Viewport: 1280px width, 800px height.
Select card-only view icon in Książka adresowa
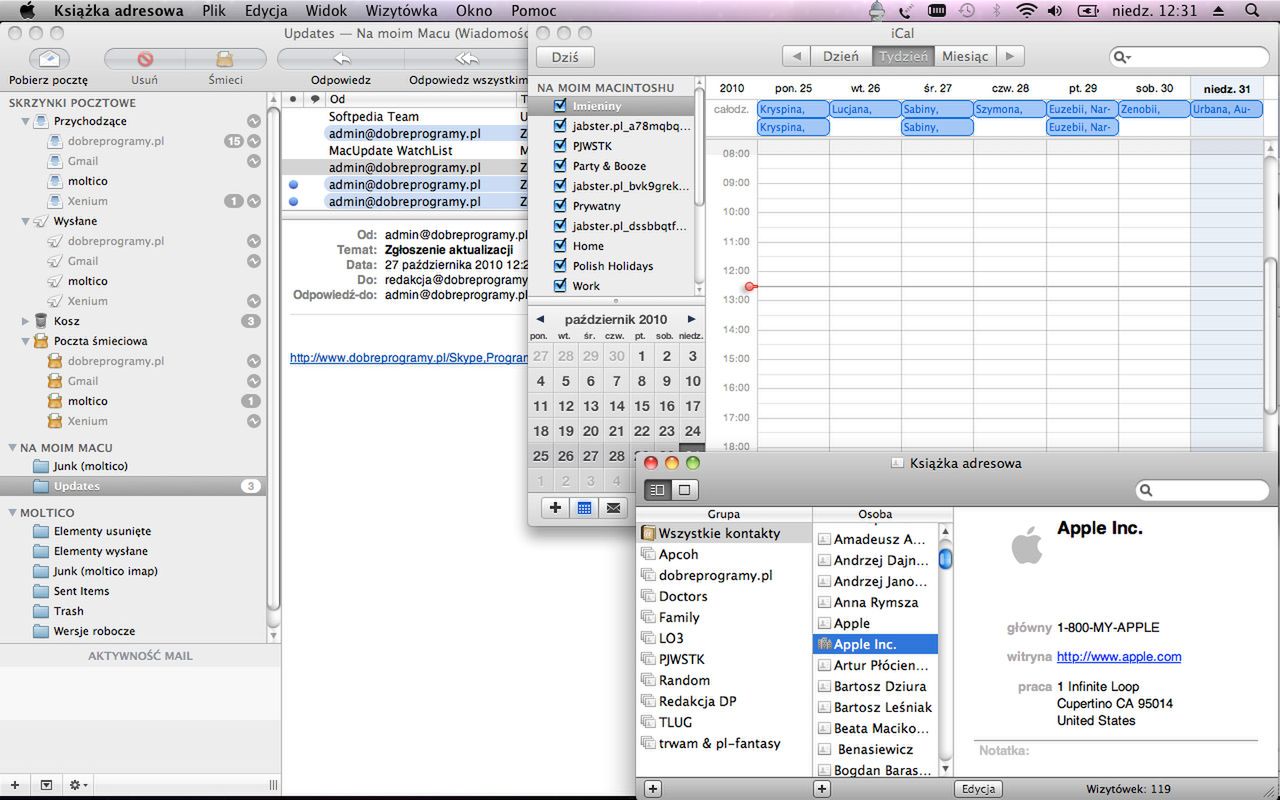pos(685,489)
